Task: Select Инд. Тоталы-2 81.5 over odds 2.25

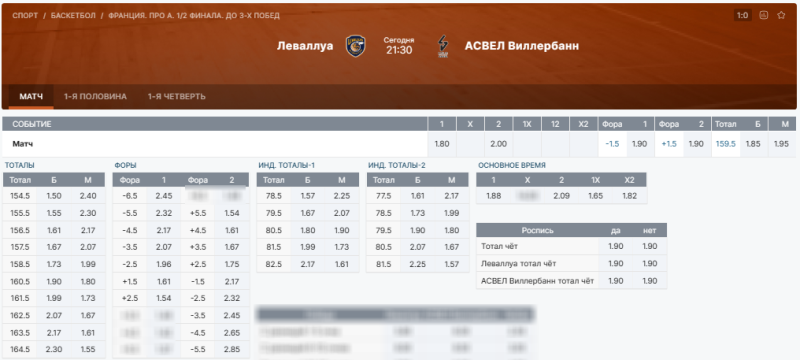Action: 417,264
